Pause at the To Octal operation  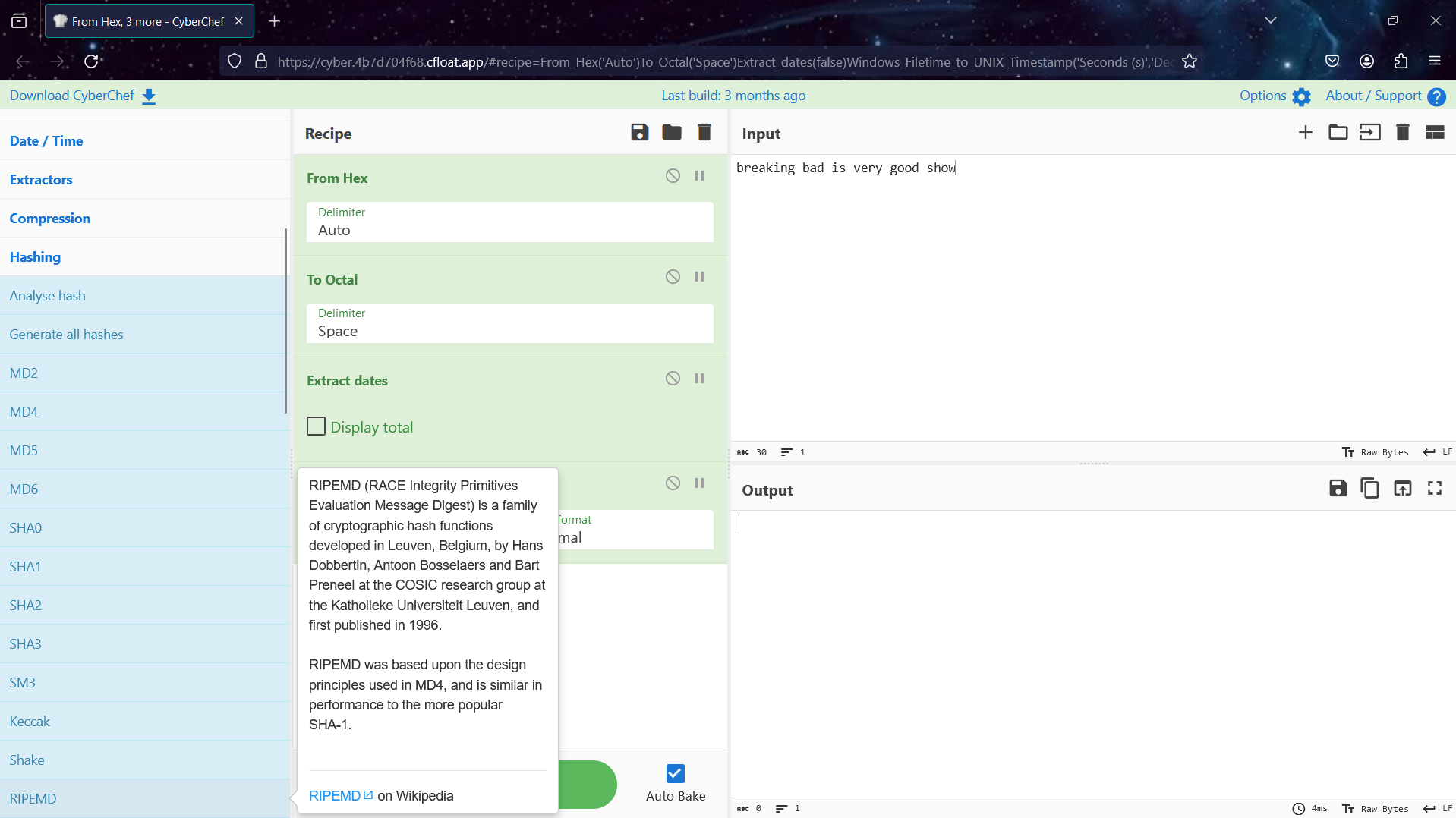[699, 277]
